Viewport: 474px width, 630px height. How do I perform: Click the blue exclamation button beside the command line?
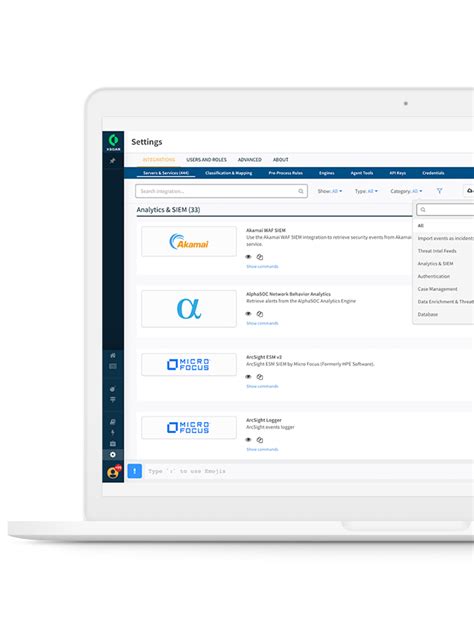tap(135, 471)
